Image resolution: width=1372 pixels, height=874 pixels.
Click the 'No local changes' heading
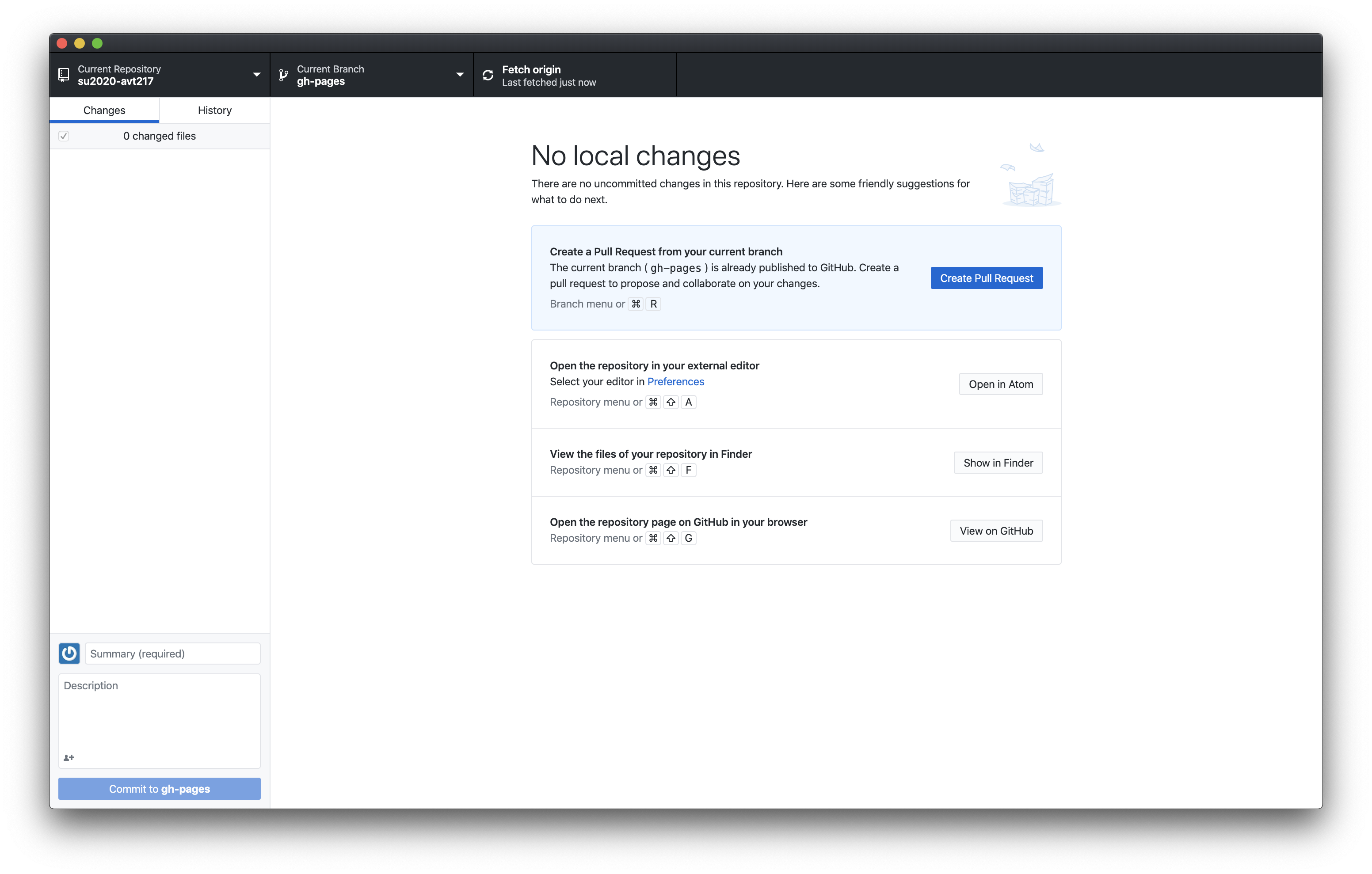point(635,156)
